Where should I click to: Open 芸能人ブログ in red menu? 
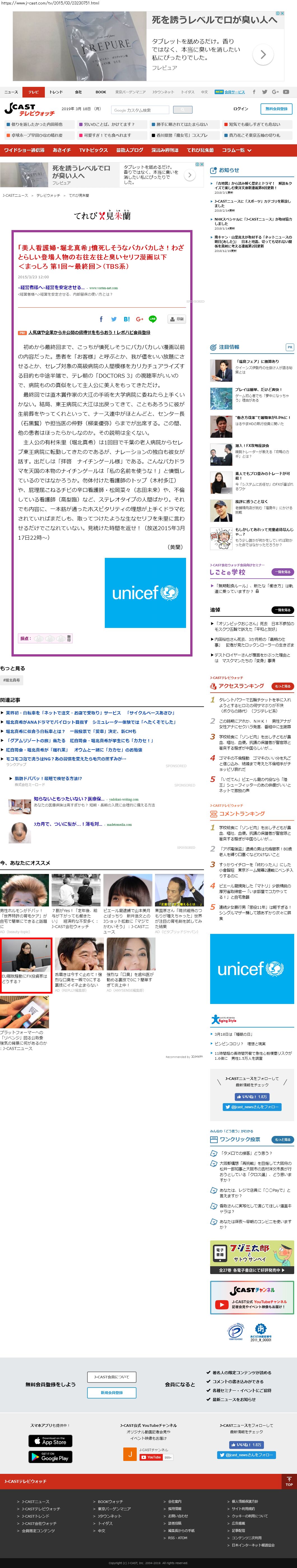click(130, 150)
